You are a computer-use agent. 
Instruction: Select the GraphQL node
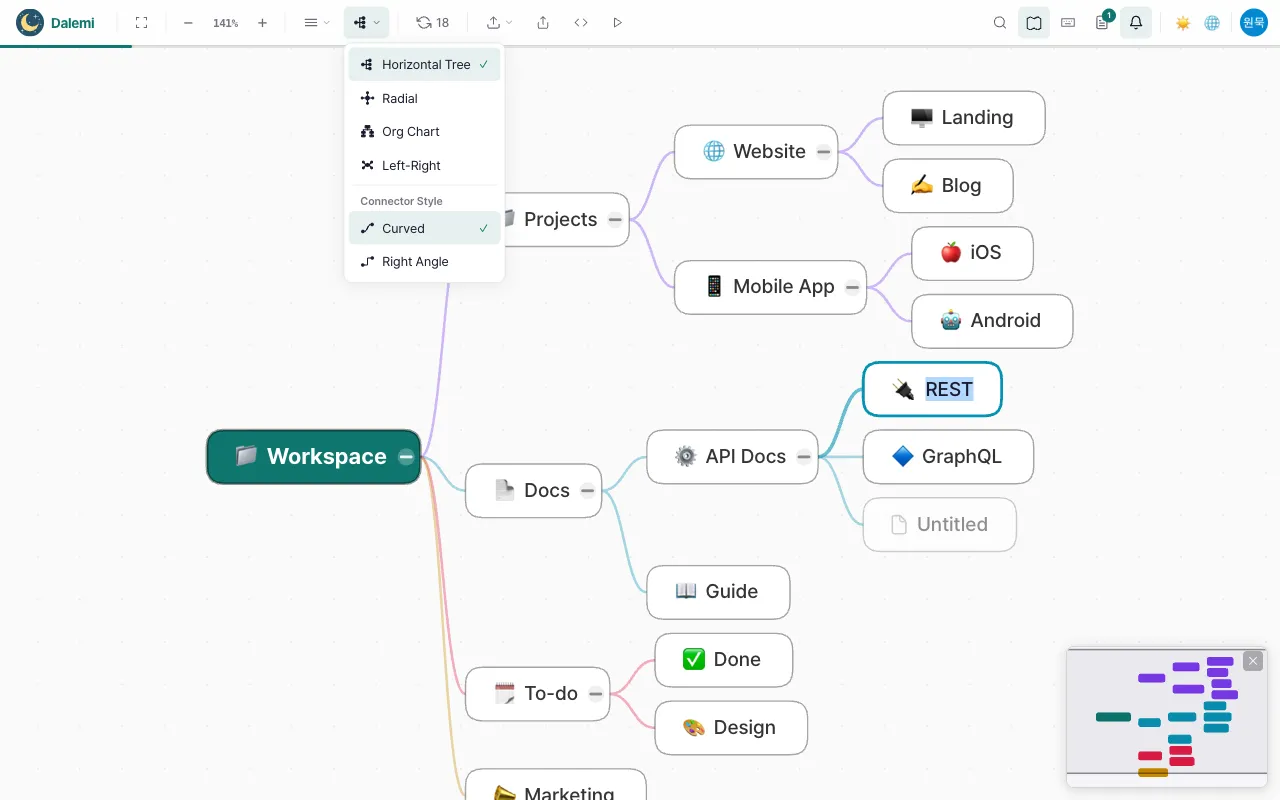click(948, 457)
